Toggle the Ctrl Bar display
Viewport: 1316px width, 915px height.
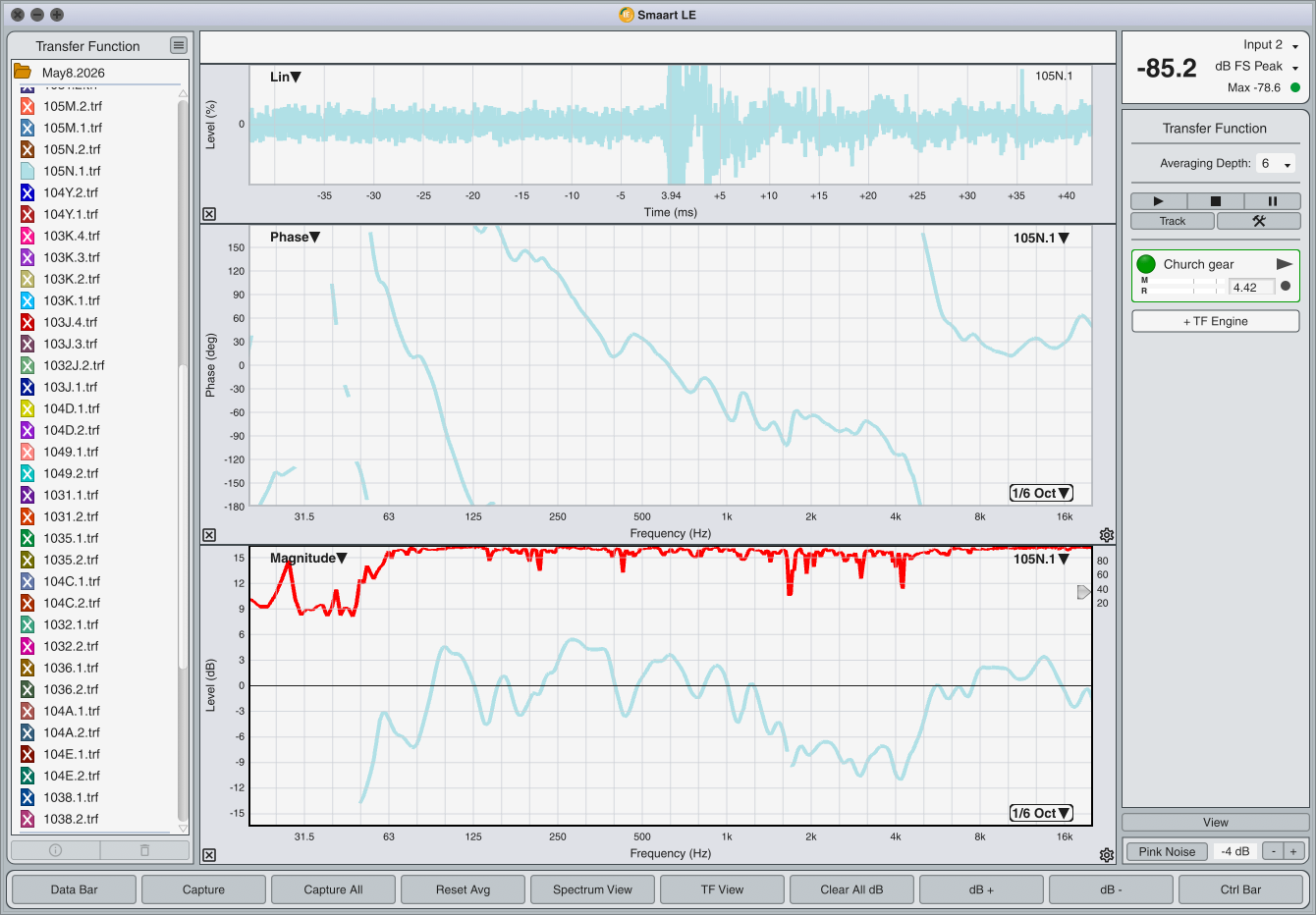(1240, 889)
